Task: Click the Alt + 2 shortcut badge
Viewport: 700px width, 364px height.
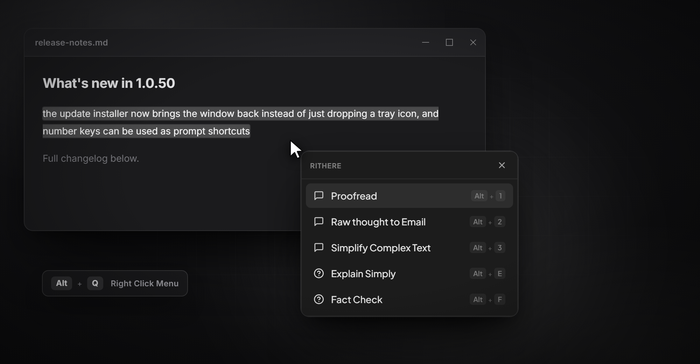Action: pos(488,222)
